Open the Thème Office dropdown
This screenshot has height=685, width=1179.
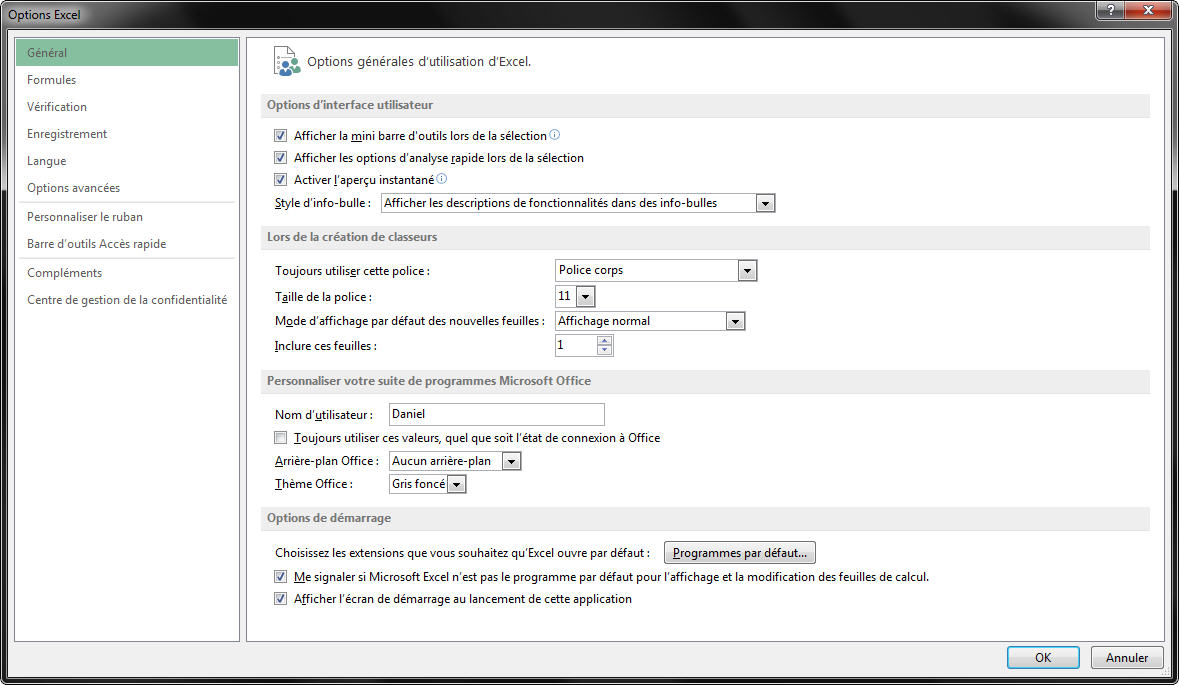point(456,484)
